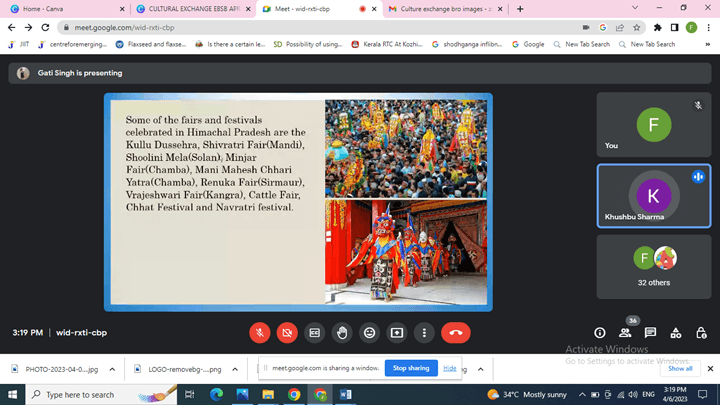Select the 32 others participants tile

coord(654,265)
